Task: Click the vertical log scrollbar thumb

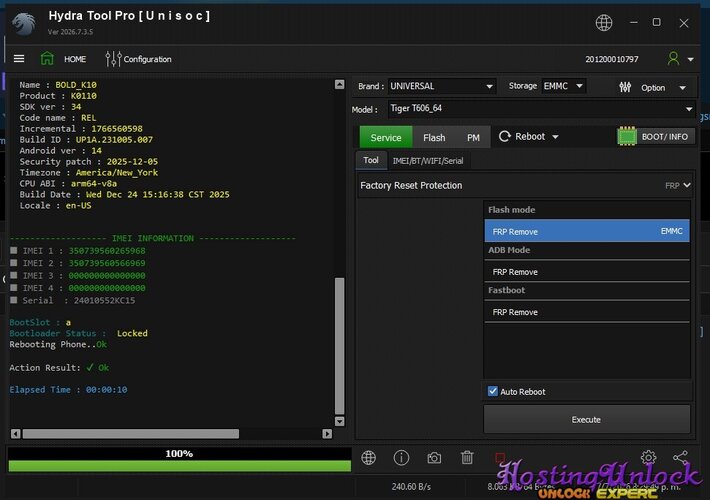Action: pos(340,346)
